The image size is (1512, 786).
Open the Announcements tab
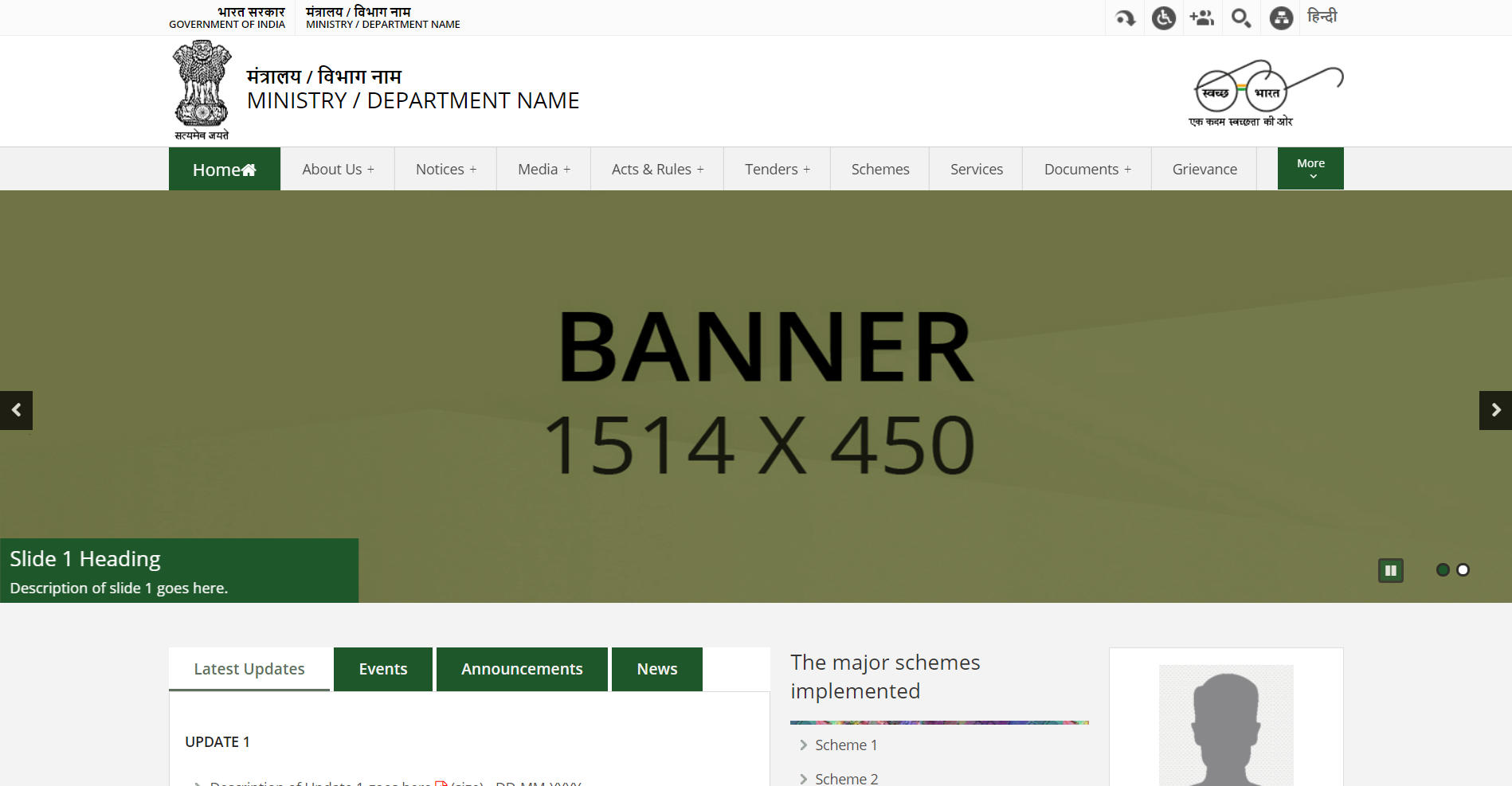(522, 669)
